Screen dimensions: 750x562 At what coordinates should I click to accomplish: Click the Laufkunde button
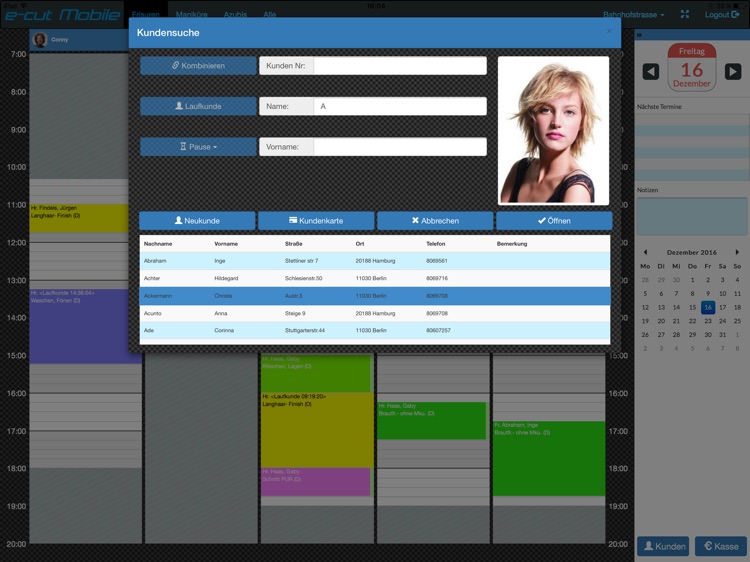(199, 106)
